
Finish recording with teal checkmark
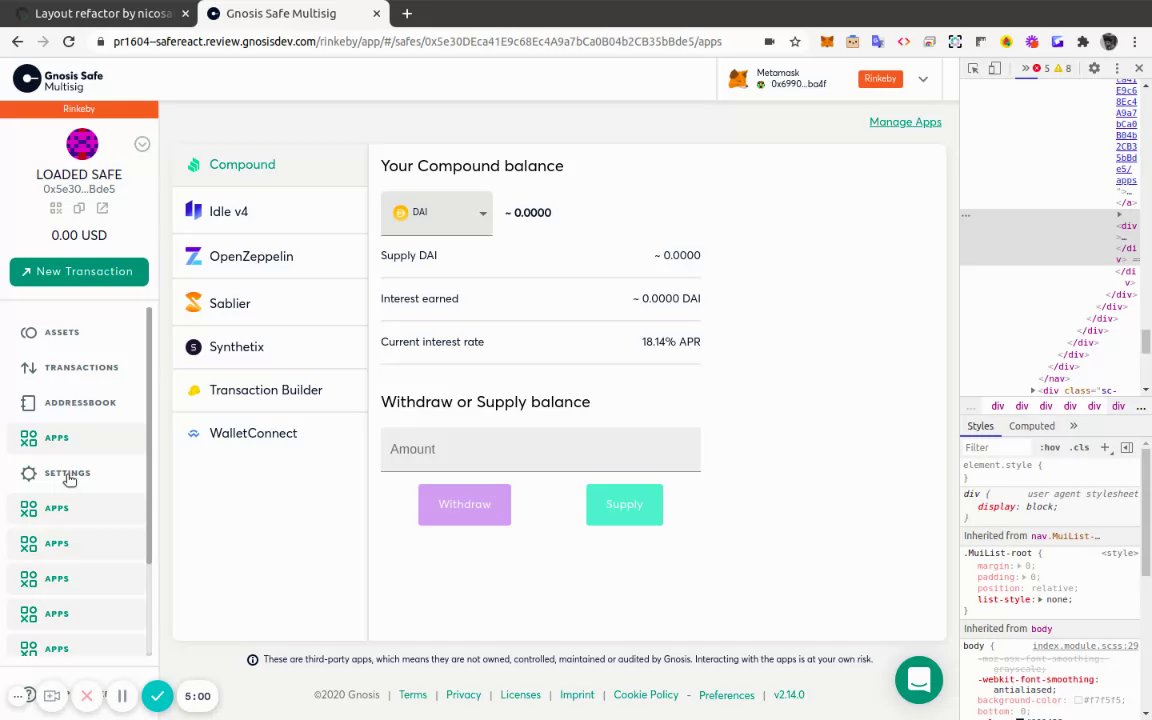tap(157, 696)
